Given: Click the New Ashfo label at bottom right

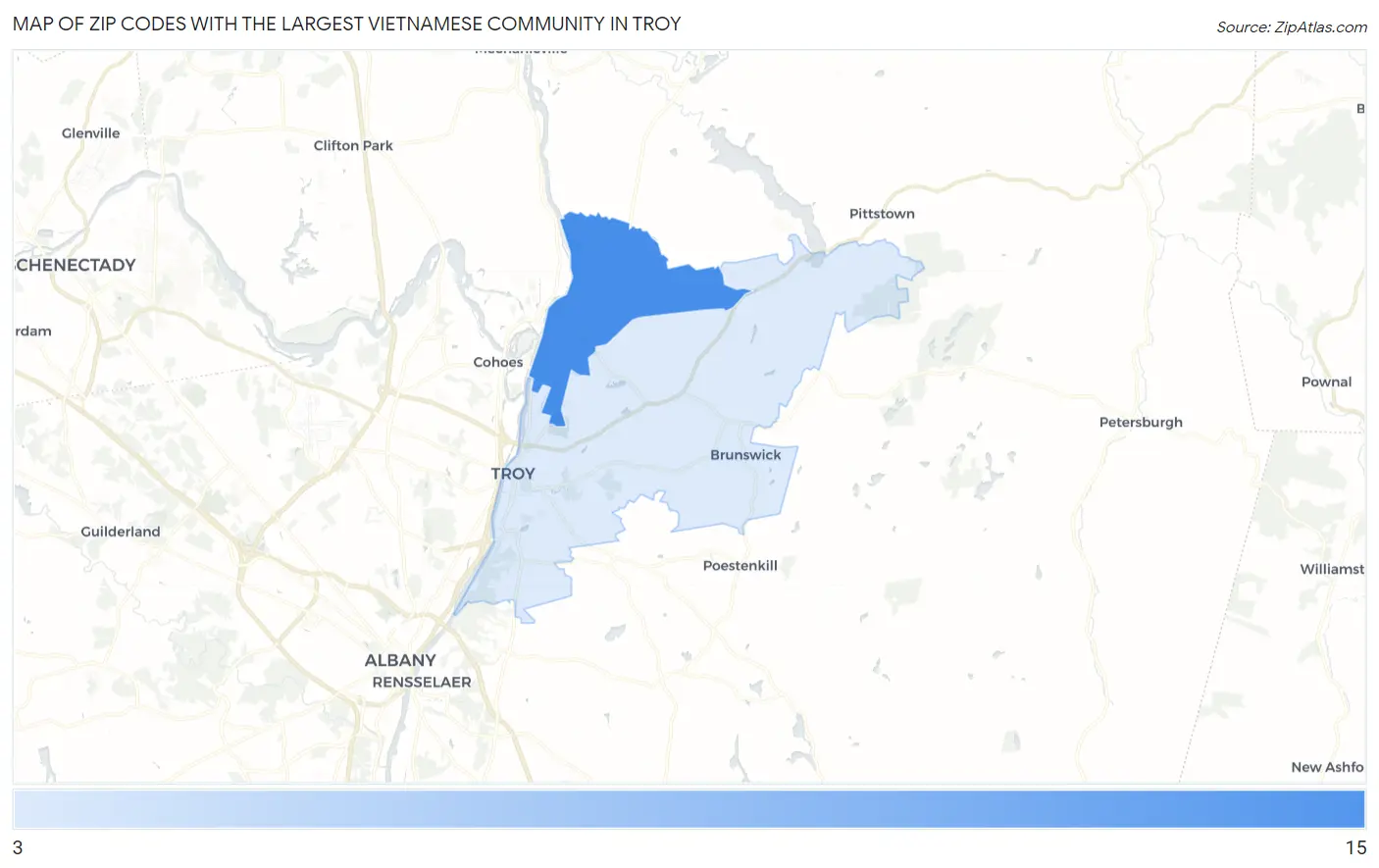Looking at the screenshot, I should click(x=1327, y=767).
